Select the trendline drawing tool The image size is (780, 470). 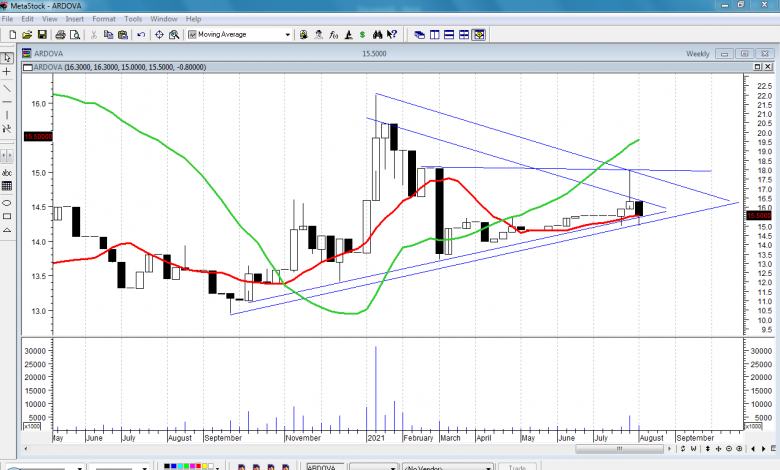tap(7, 87)
